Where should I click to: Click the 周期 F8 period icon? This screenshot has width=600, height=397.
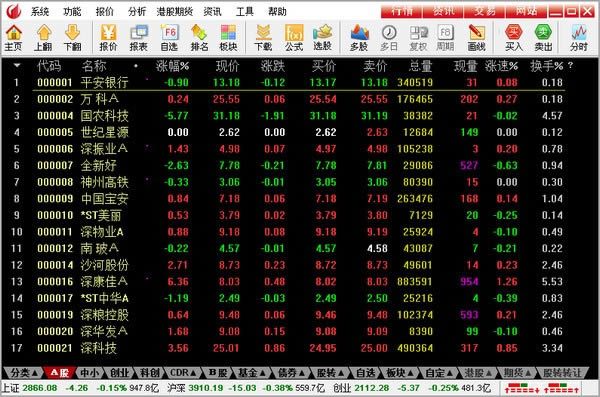[x=445, y=38]
